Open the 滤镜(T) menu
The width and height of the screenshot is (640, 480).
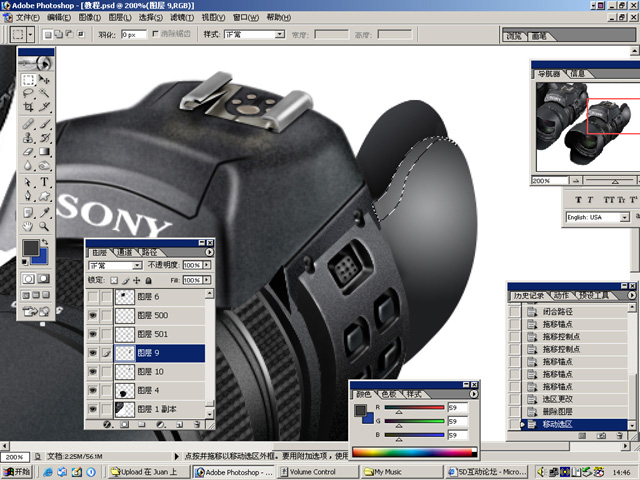coord(182,18)
